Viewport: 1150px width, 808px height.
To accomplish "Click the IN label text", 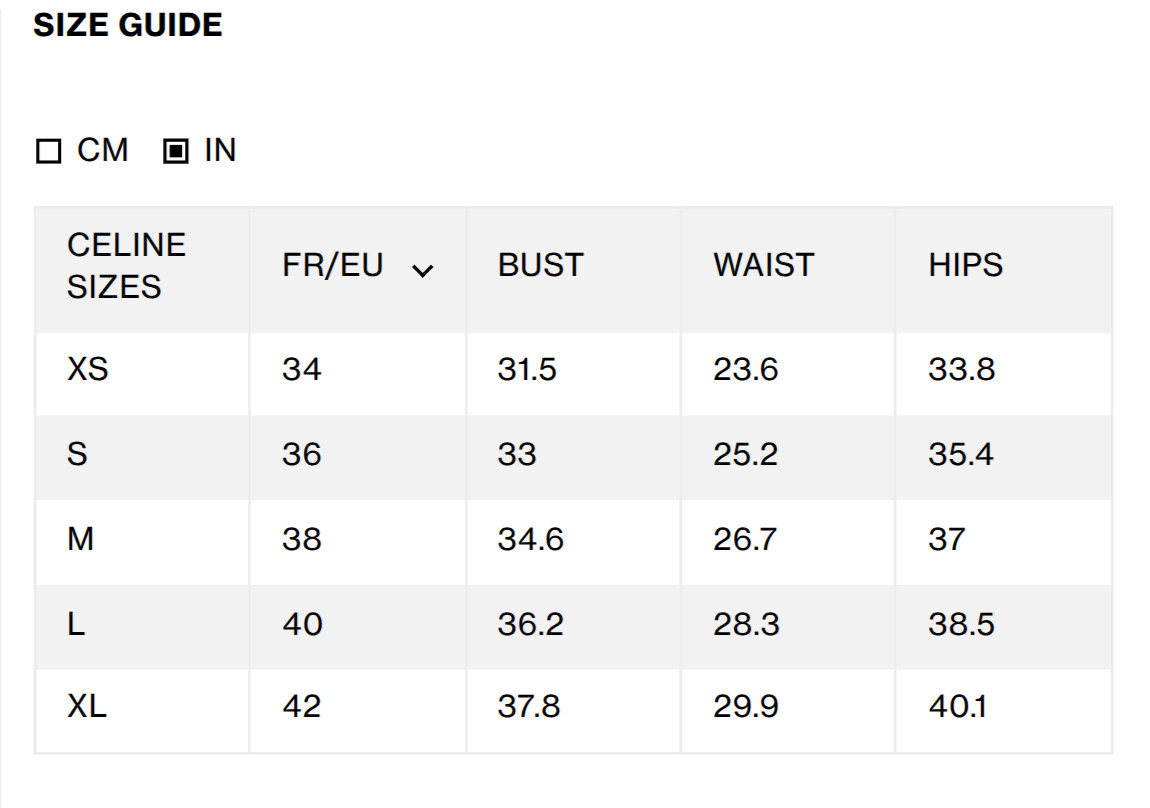I will [x=220, y=150].
